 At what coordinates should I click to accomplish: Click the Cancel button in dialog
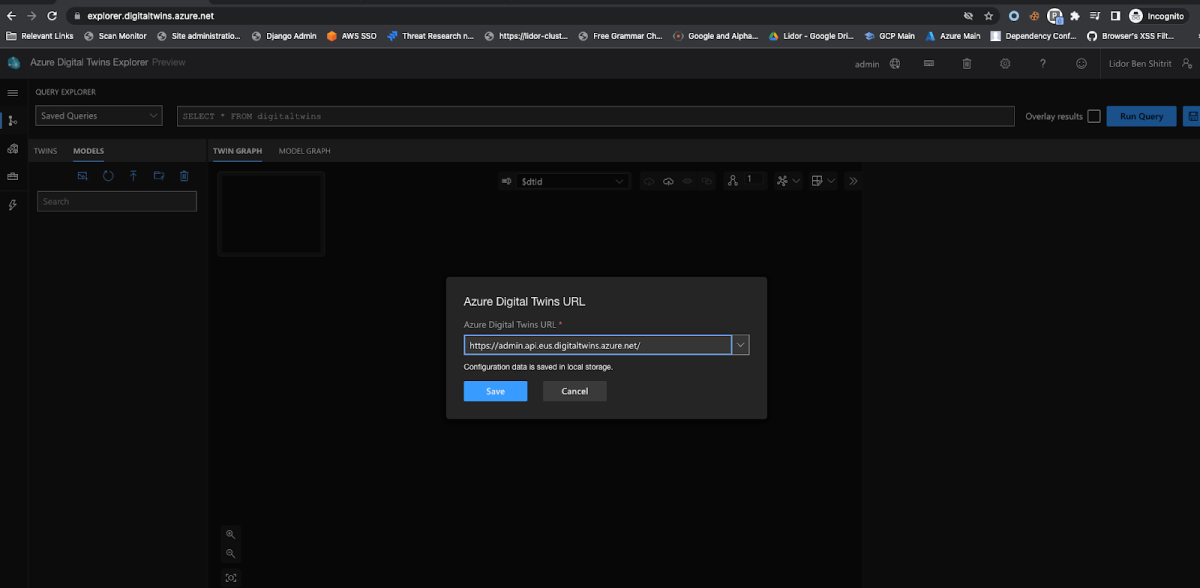point(575,391)
